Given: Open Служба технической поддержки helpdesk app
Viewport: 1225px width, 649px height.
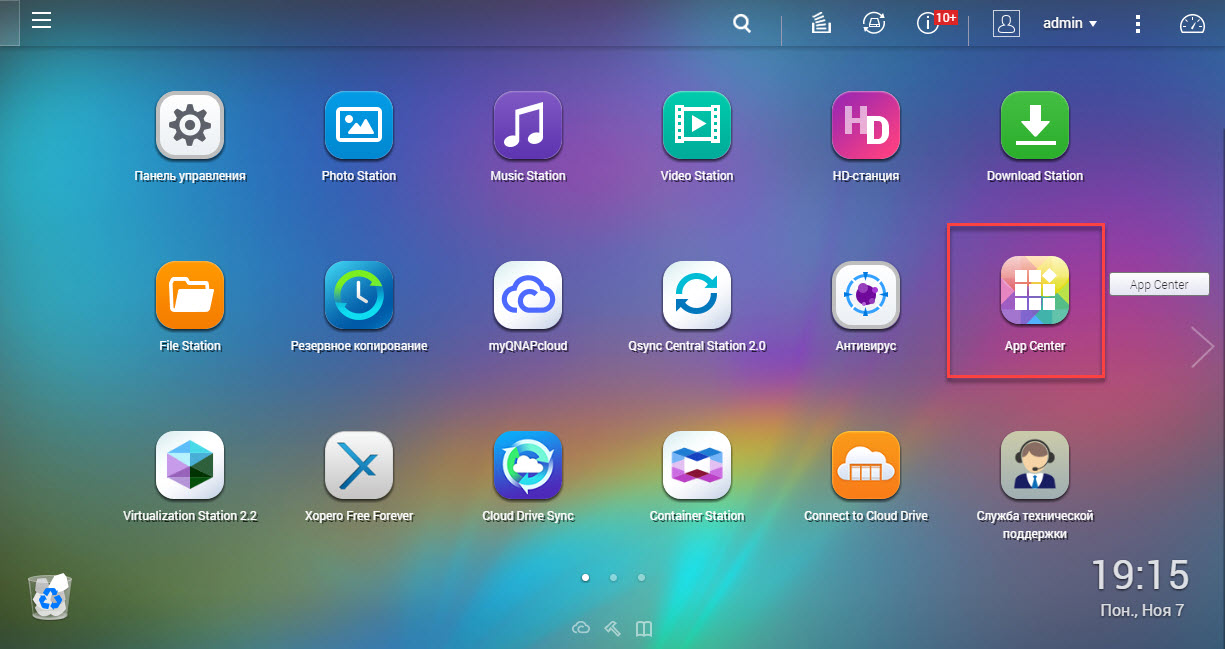Looking at the screenshot, I should pos(1035,466).
